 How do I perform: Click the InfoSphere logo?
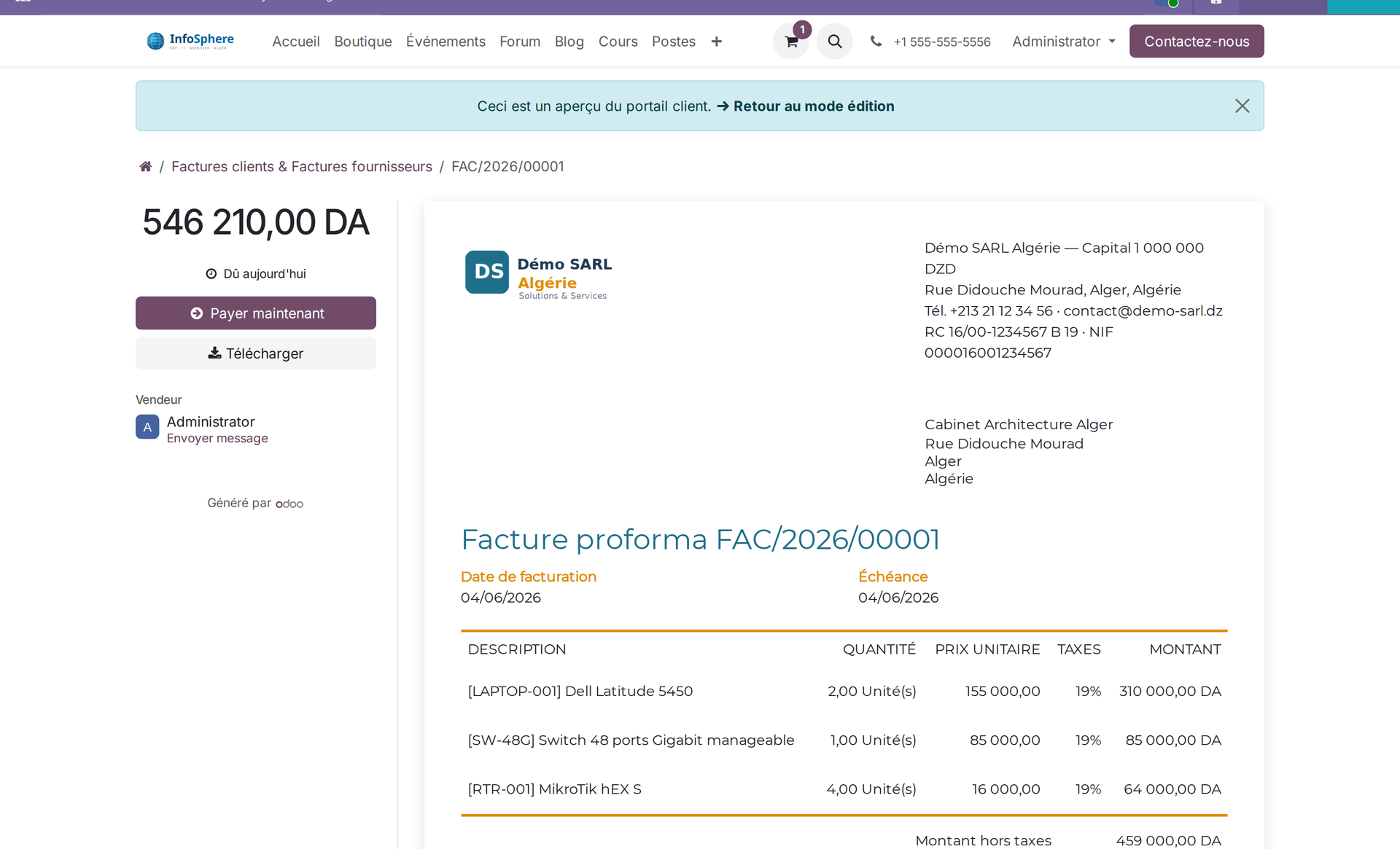190,41
